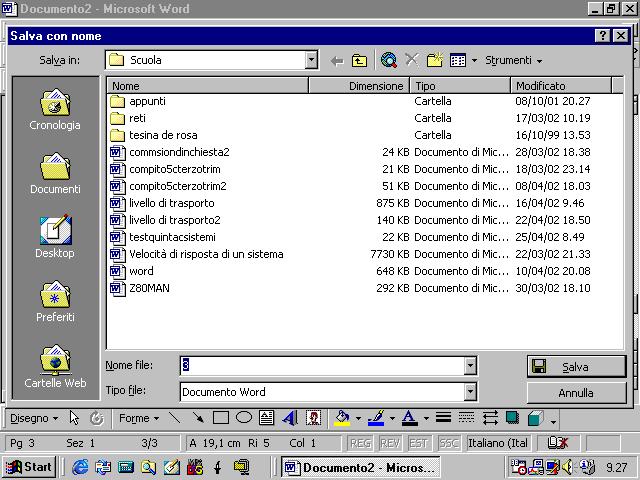Apply the Font Color button
640x480 pixels.
point(410,418)
